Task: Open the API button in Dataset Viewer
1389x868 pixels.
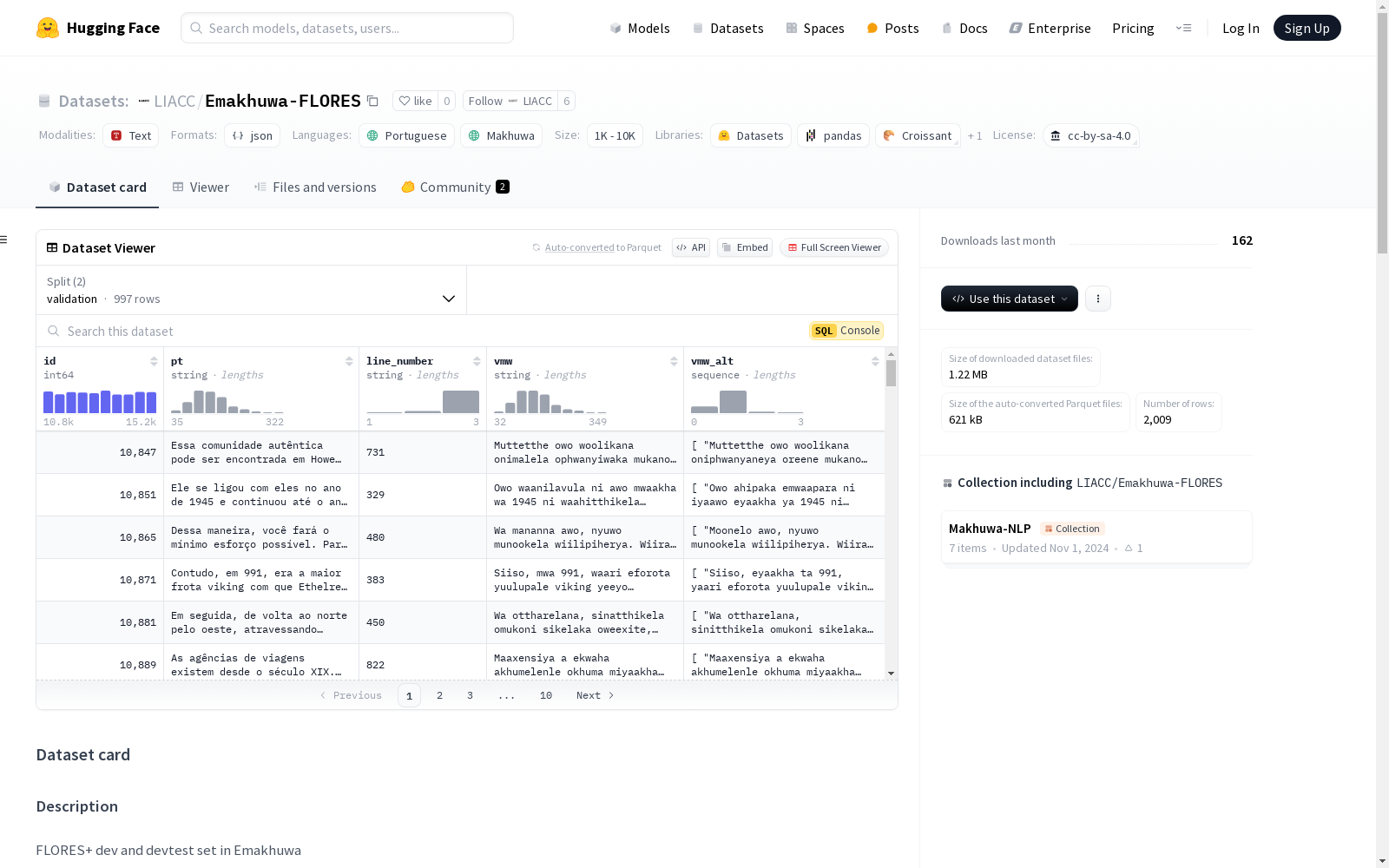Action: coord(691,247)
